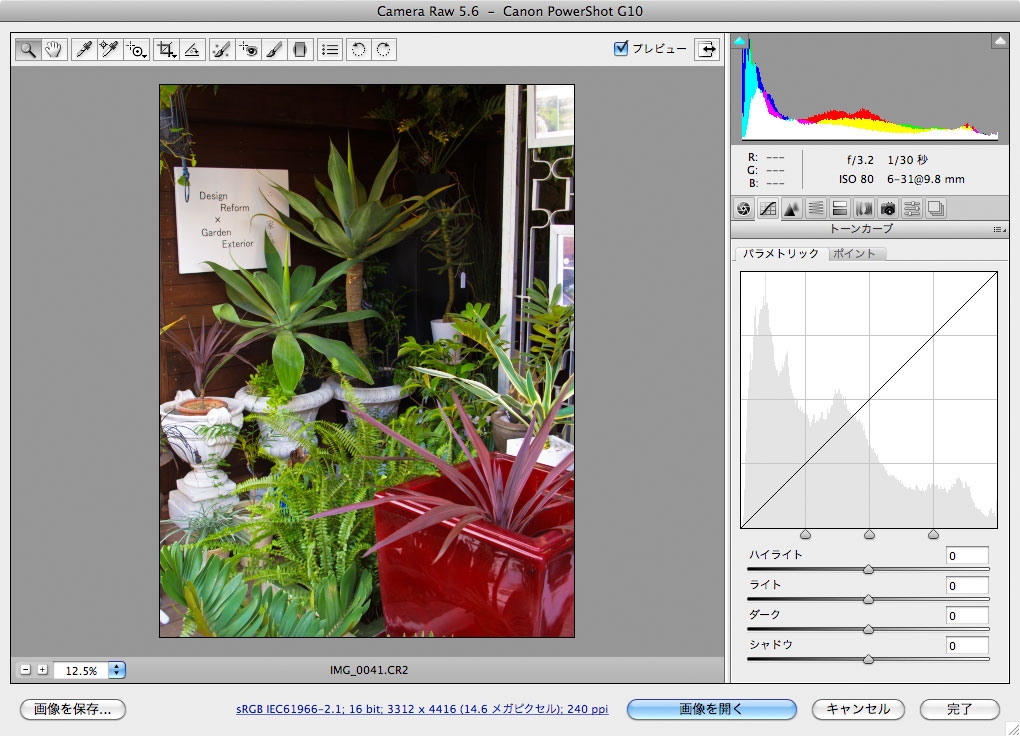Open the Camera Calibration panel icon
The height and width of the screenshot is (736, 1020).
coord(888,209)
